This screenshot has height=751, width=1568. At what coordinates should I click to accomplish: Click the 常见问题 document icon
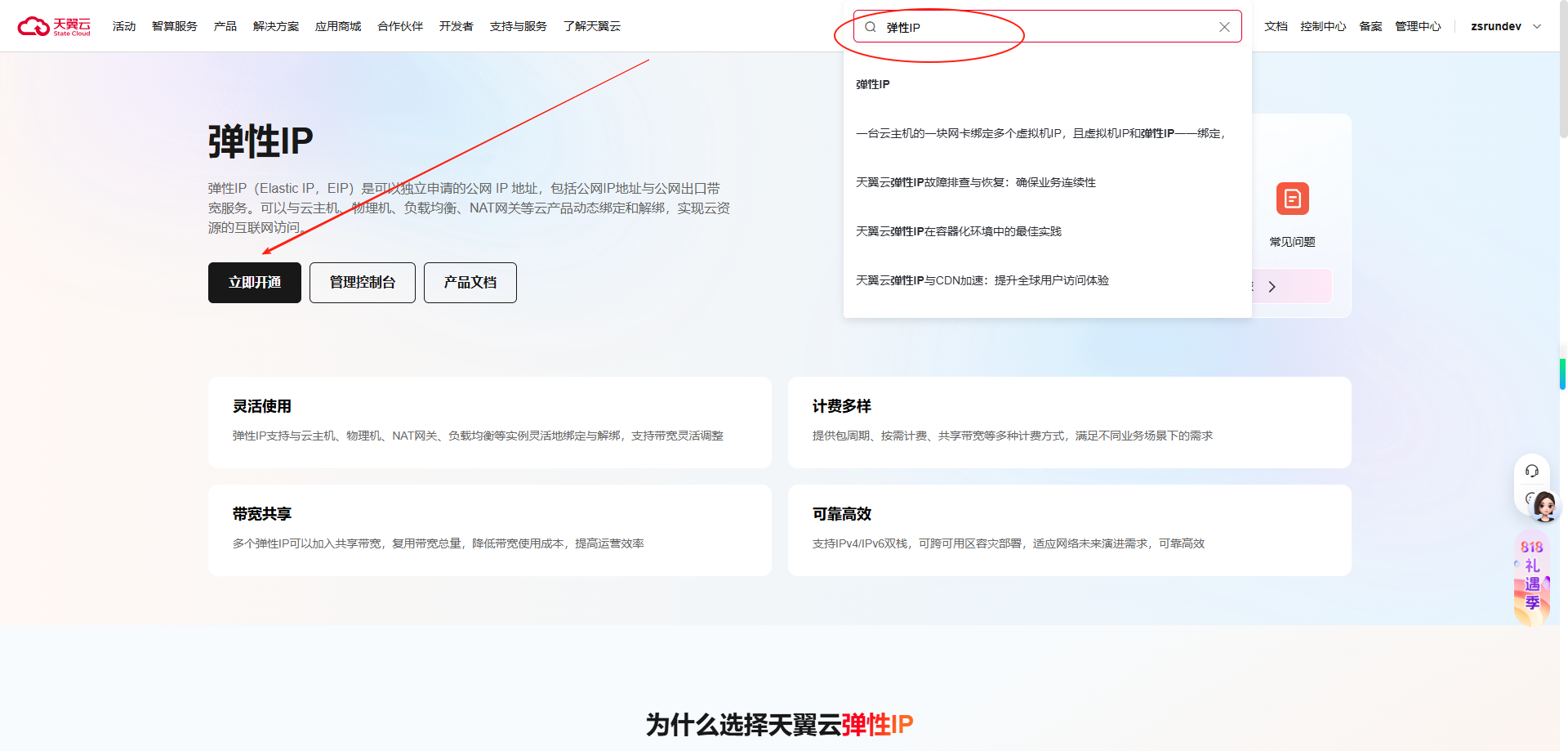click(x=1292, y=199)
